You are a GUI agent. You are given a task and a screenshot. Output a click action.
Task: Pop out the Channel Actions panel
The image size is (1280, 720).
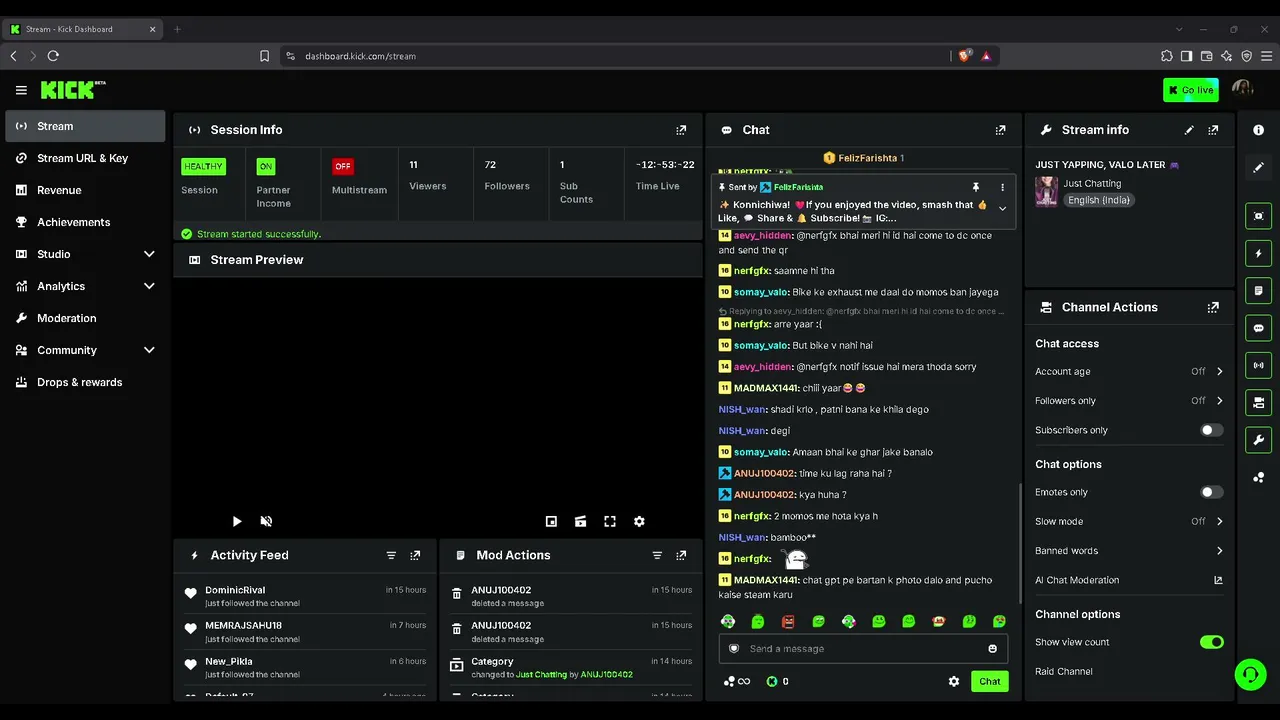click(x=1213, y=307)
